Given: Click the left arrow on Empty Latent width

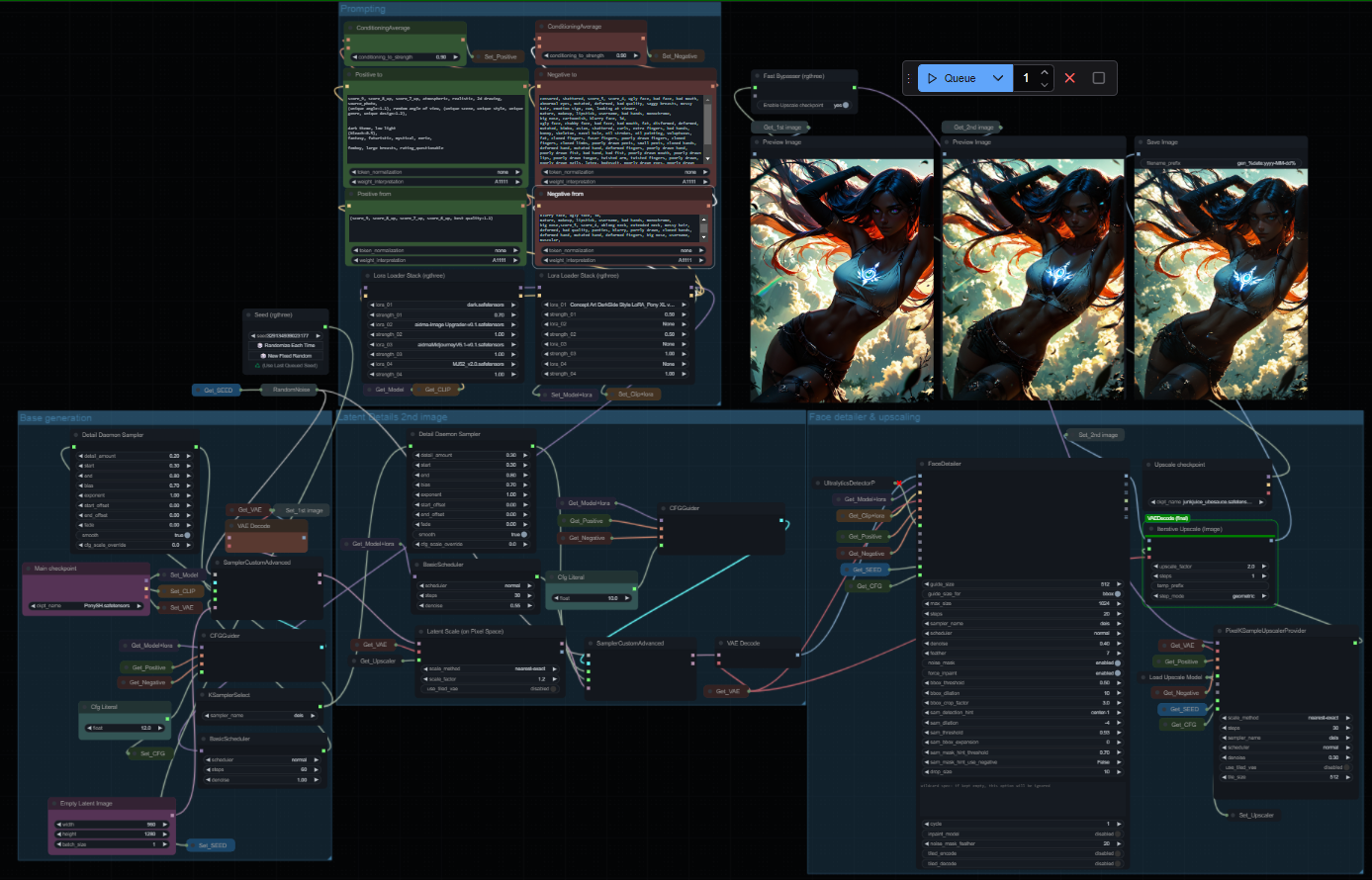Looking at the screenshot, I should pos(58,824).
